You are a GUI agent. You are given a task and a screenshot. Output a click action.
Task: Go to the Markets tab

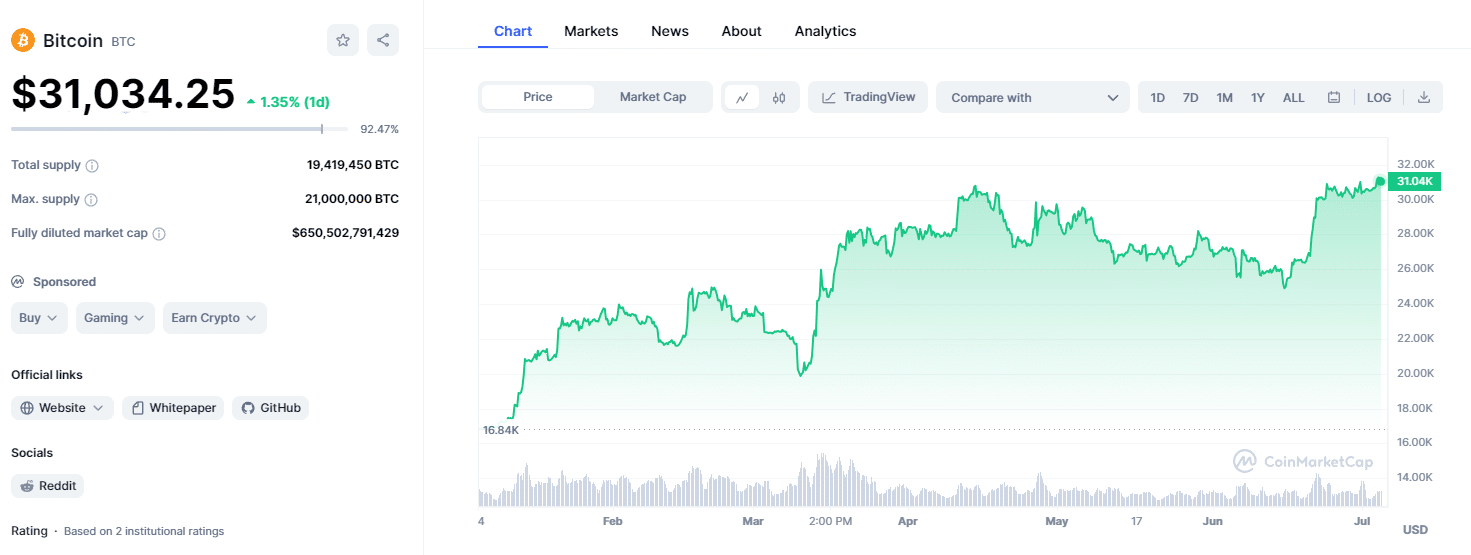(x=591, y=31)
